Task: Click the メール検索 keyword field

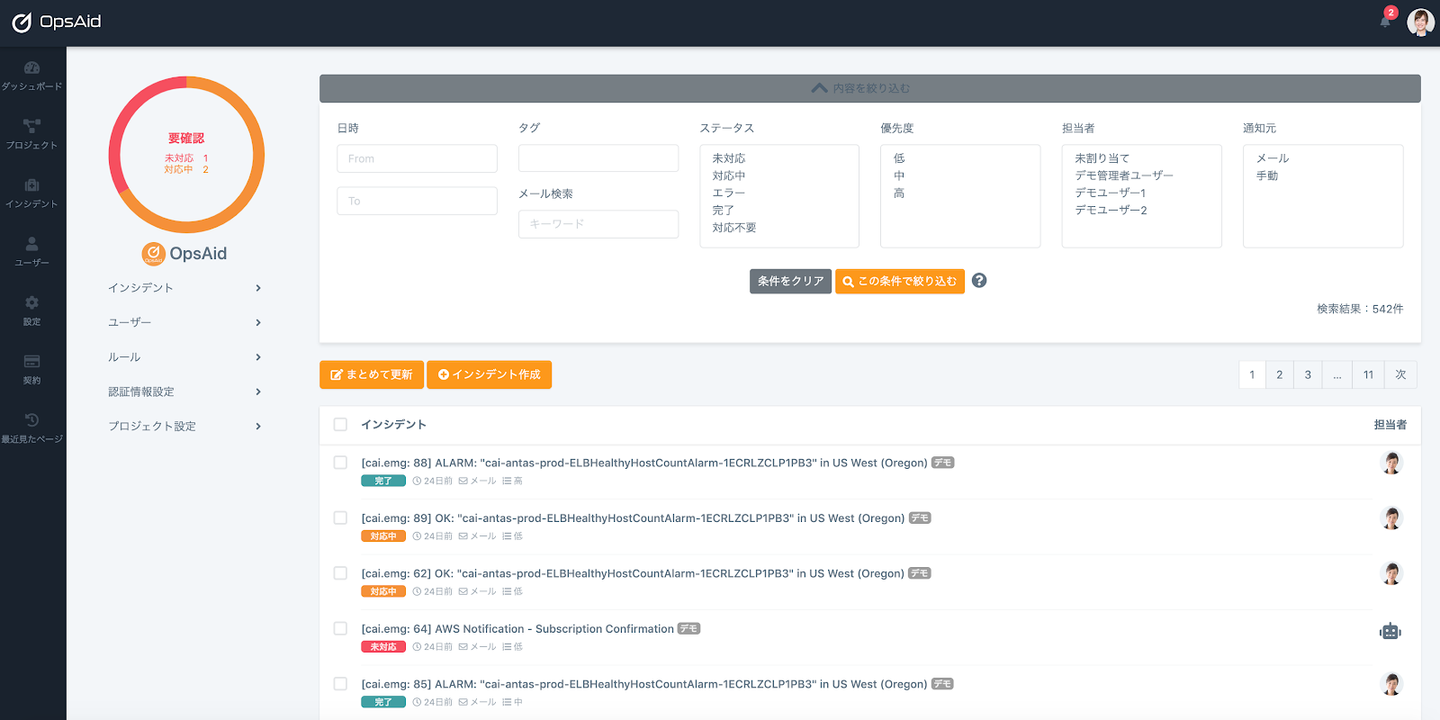Action: pos(598,224)
